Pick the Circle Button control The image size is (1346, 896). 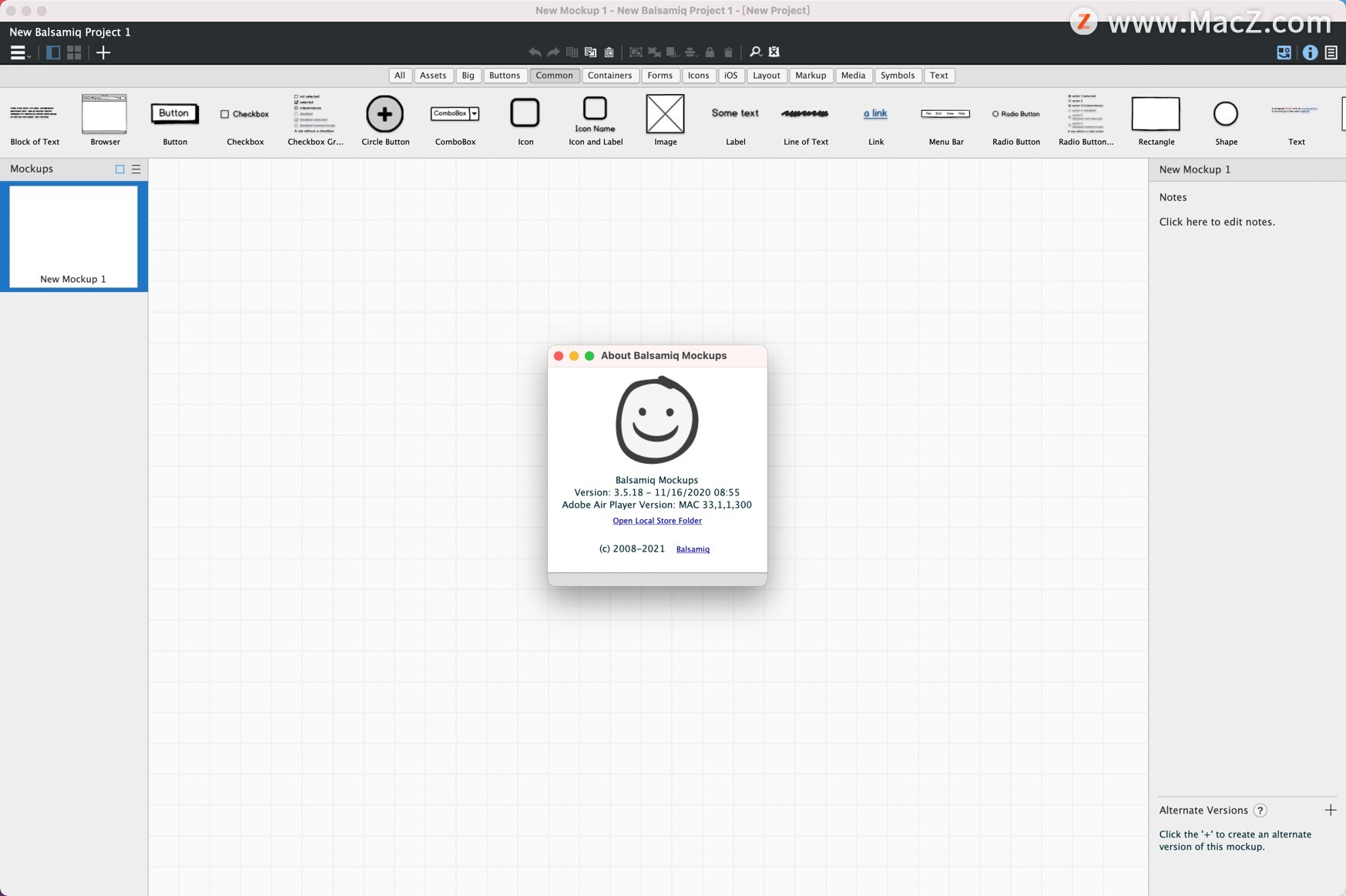pos(385,120)
